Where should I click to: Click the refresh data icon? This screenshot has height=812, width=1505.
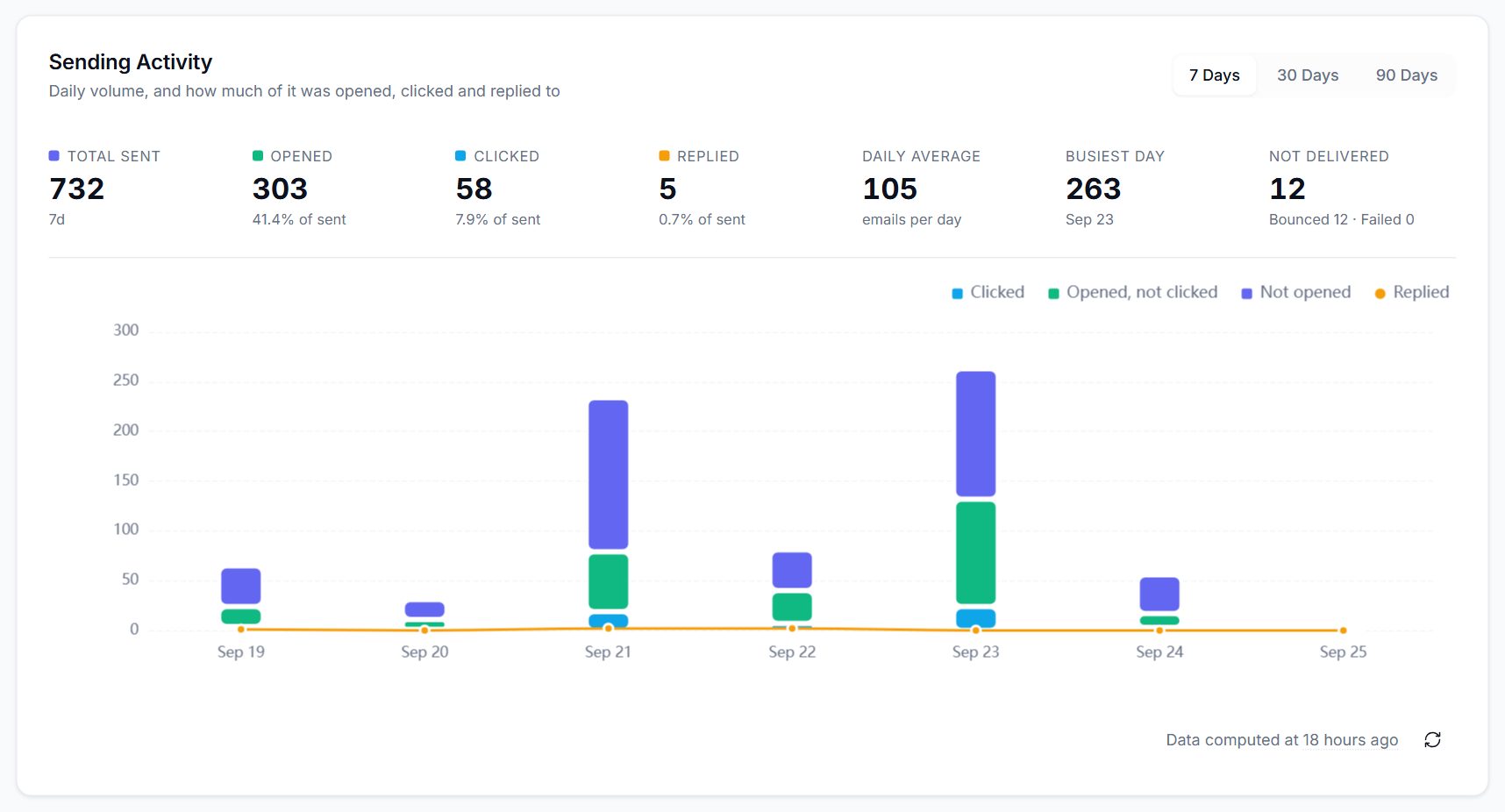coord(1432,739)
